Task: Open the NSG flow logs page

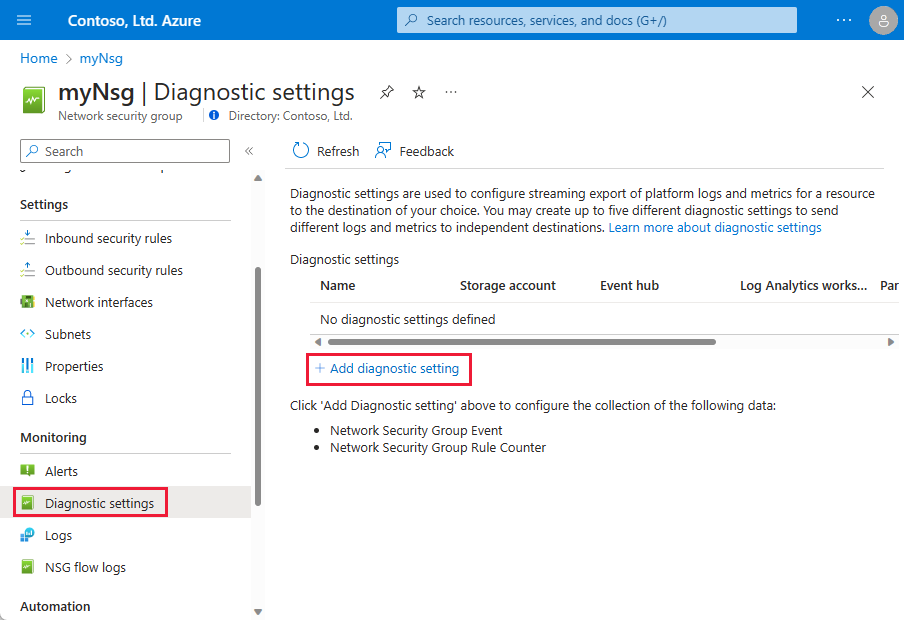Action: [x=85, y=567]
